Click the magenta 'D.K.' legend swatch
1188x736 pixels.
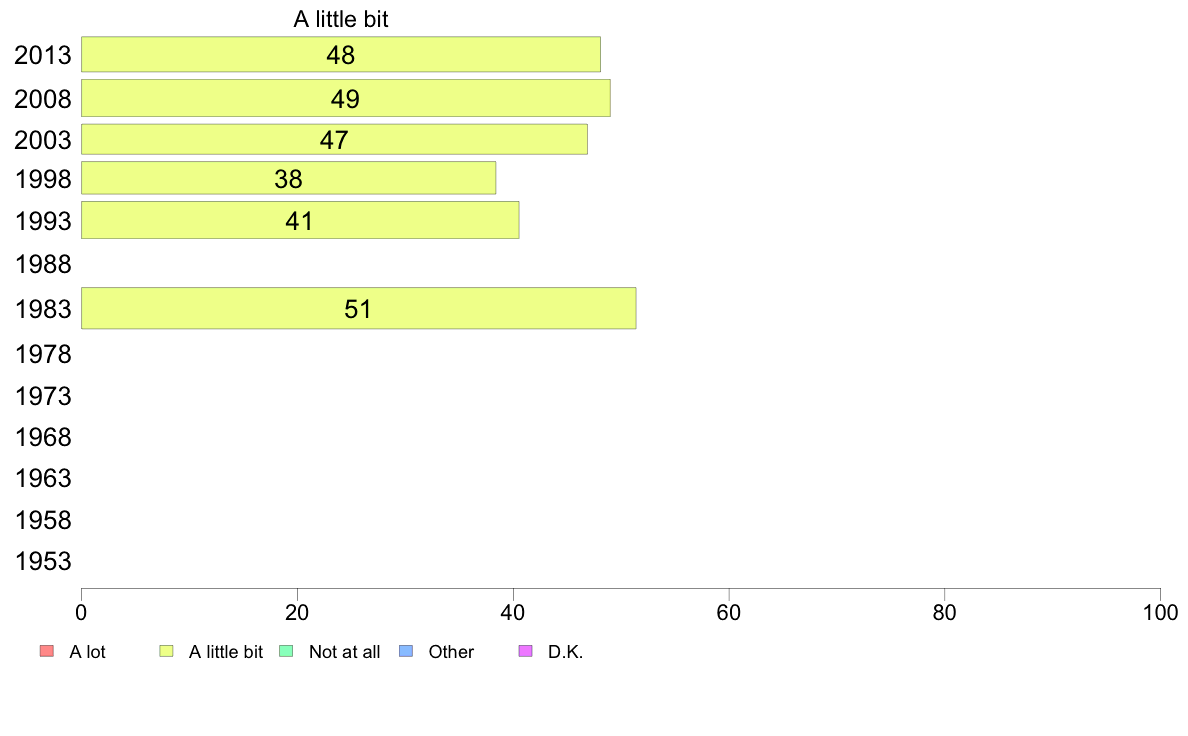526,651
